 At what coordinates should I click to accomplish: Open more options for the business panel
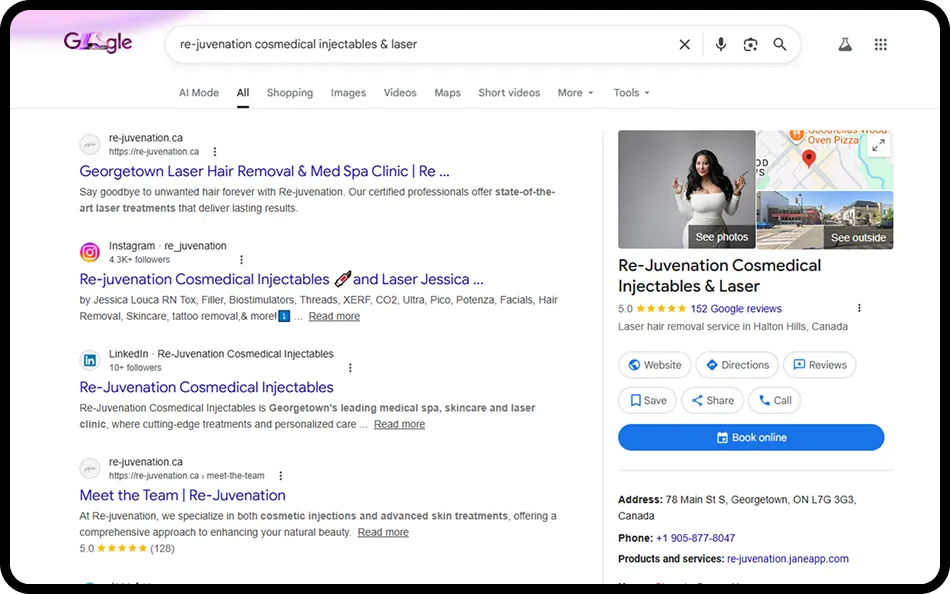(x=859, y=308)
